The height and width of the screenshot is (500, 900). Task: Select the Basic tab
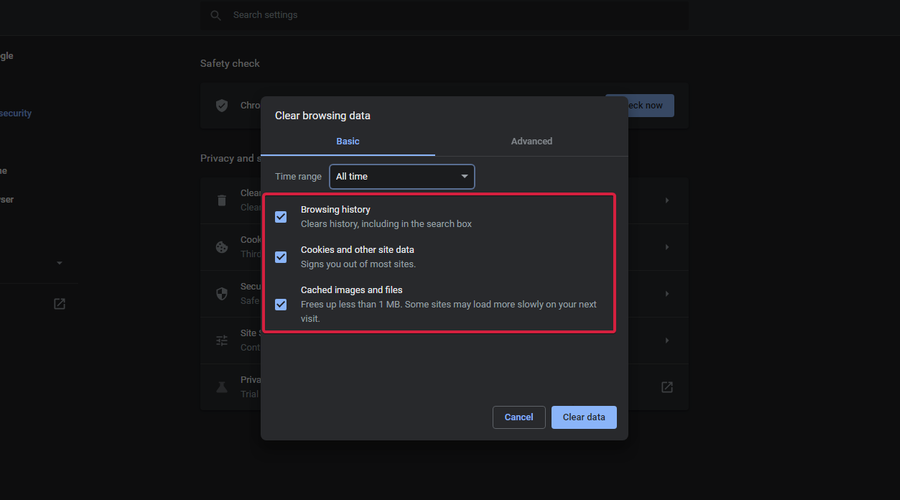pyautogui.click(x=348, y=141)
